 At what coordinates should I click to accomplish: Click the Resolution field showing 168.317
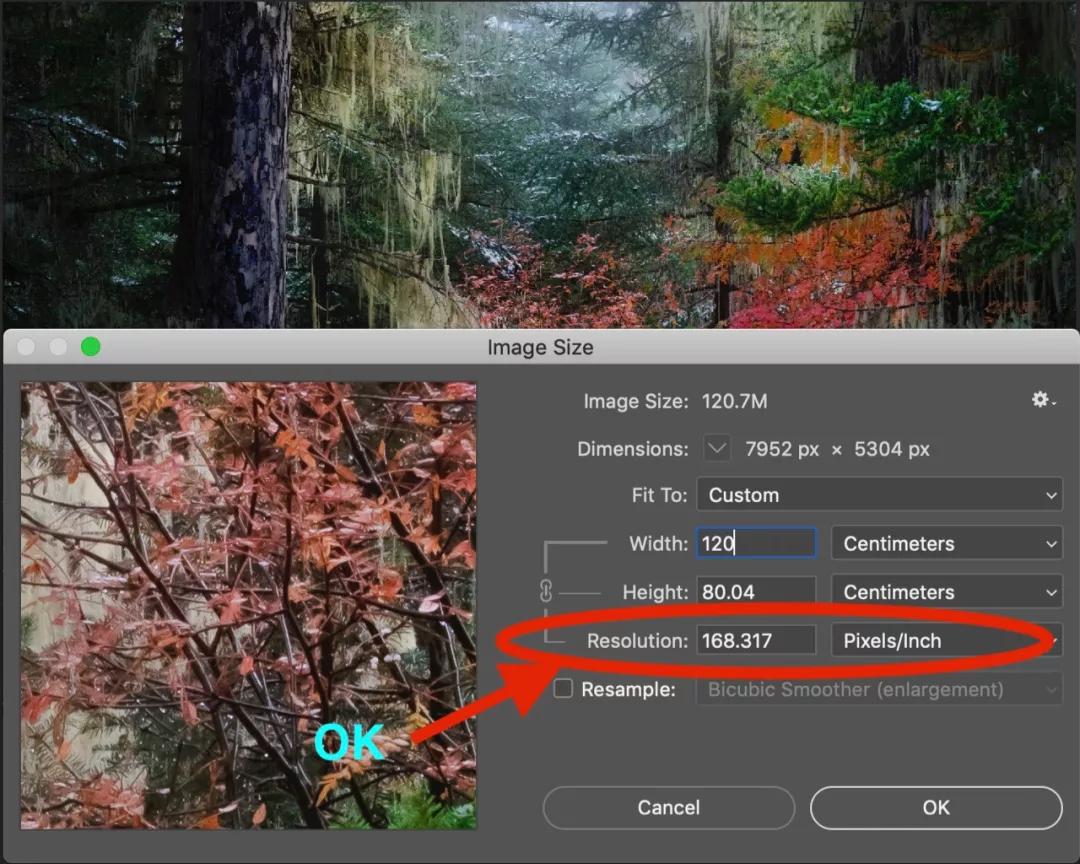point(756,641)
